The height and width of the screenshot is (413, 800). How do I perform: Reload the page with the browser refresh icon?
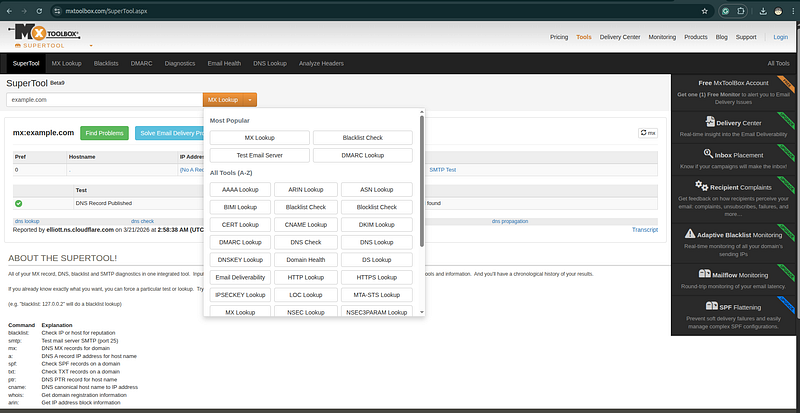coord(39,11)
